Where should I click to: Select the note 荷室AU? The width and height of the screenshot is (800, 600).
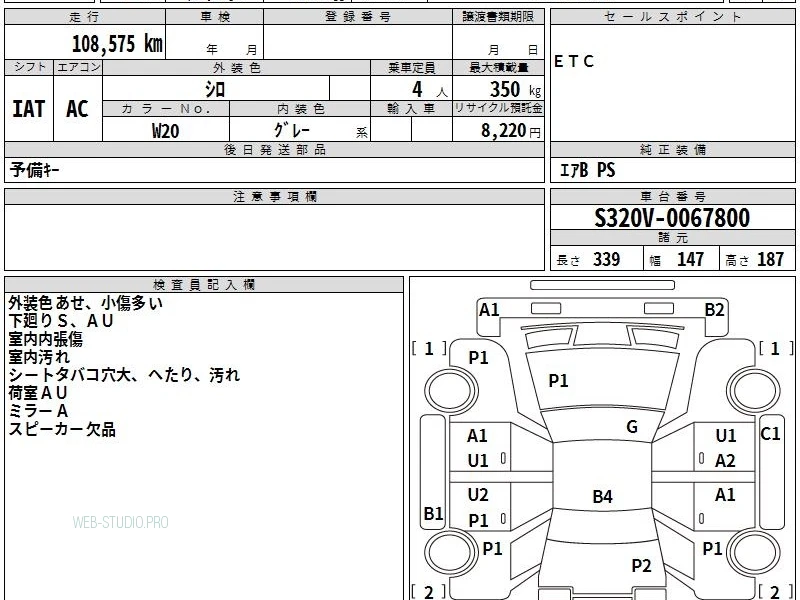(38, 393)
